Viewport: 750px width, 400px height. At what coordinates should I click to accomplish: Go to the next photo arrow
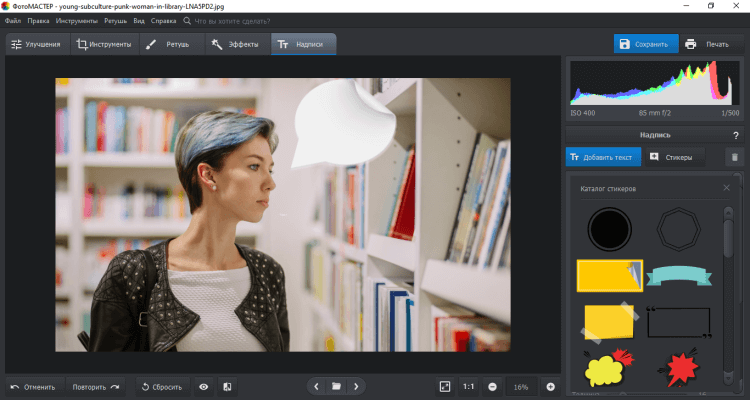355,386
